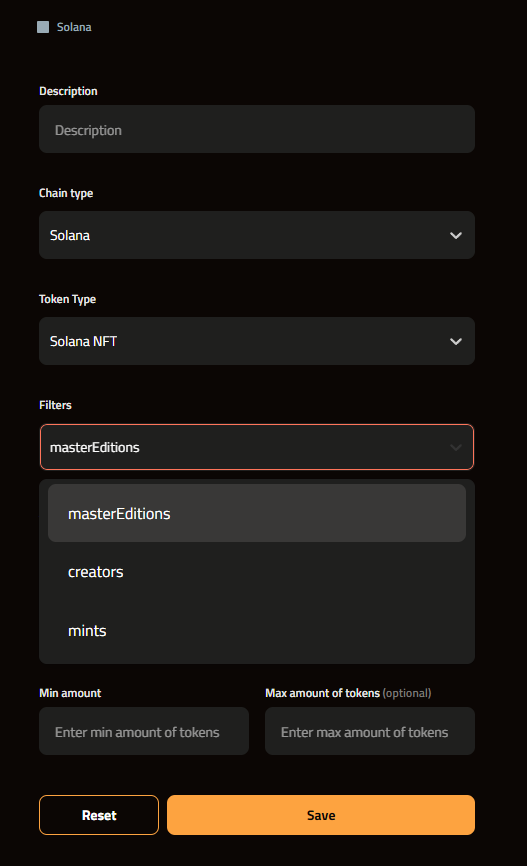This screenshot has width=527, height=866.
Task: Open the Chain type Solana dropdown
Action: [257, 235]
